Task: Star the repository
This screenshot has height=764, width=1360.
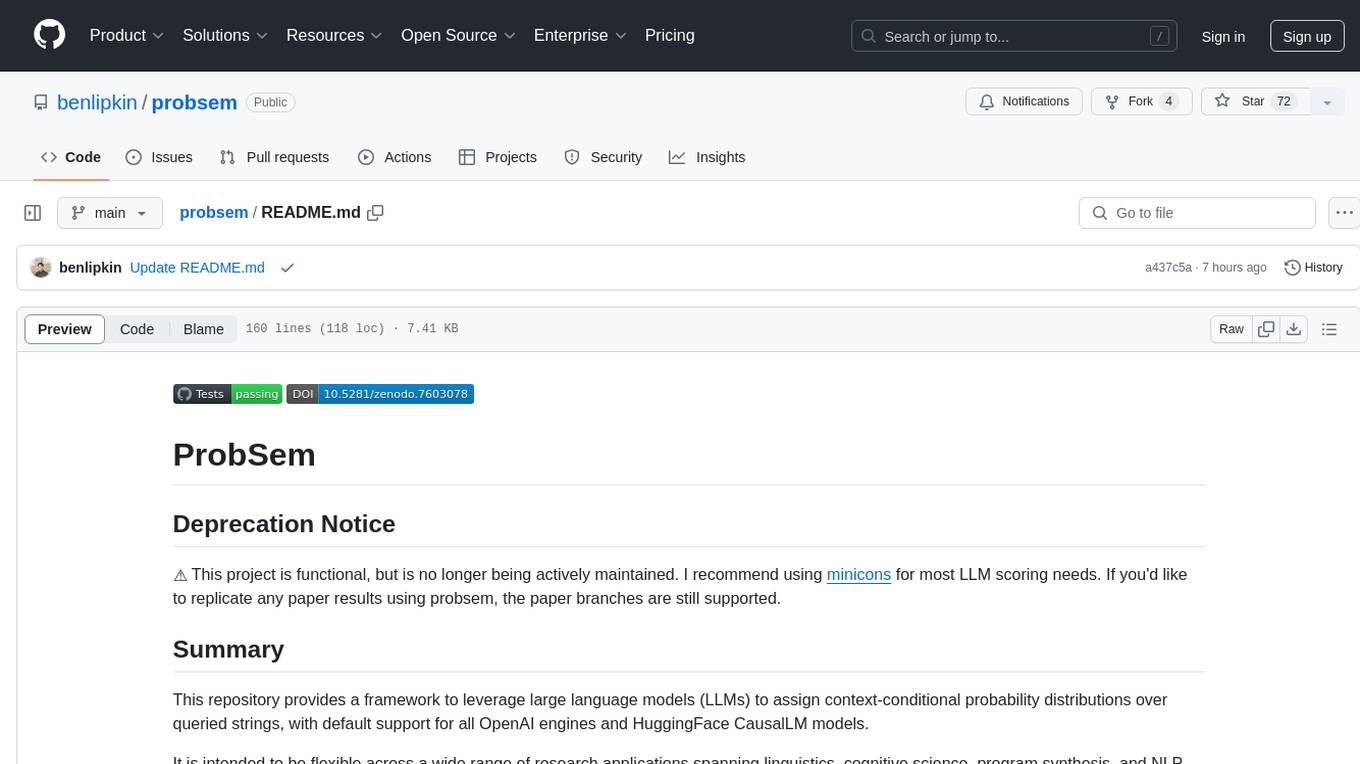Action: coord(1255,101)
